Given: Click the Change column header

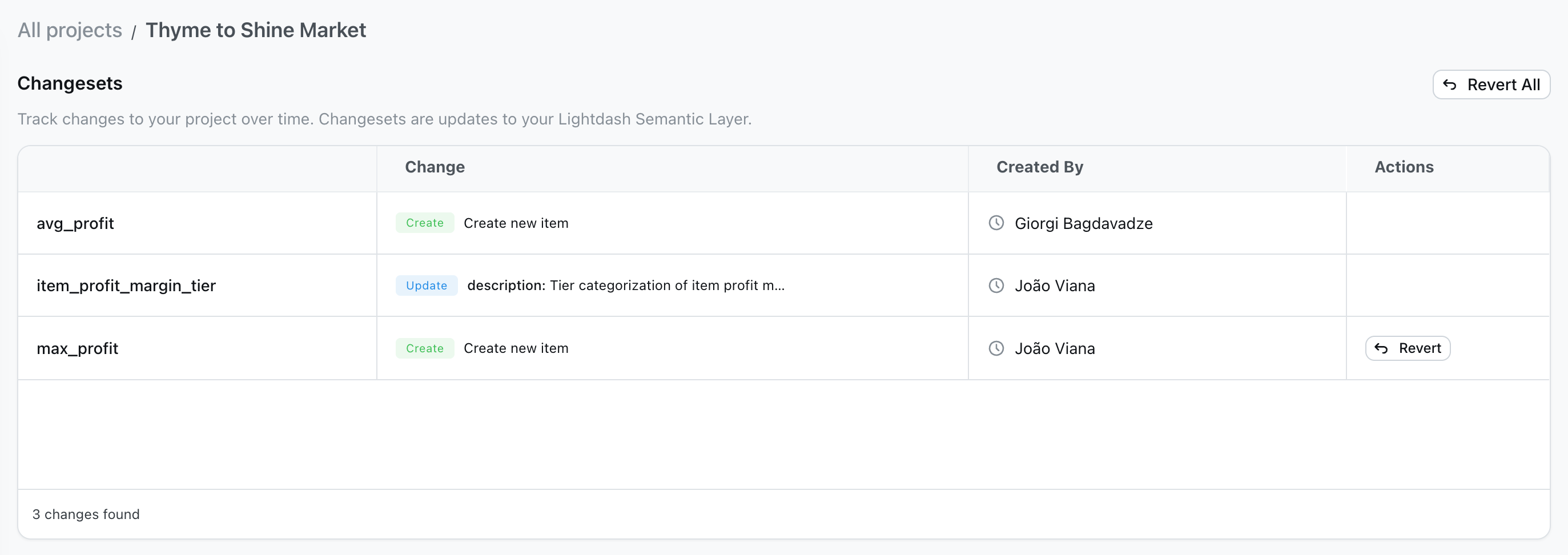Looking at the screenshot, I should 435,167.
